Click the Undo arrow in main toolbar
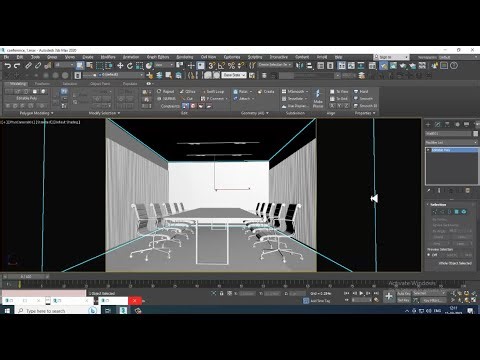The height and width of the screenshot is (360, 480). click(x=8, y=66)
